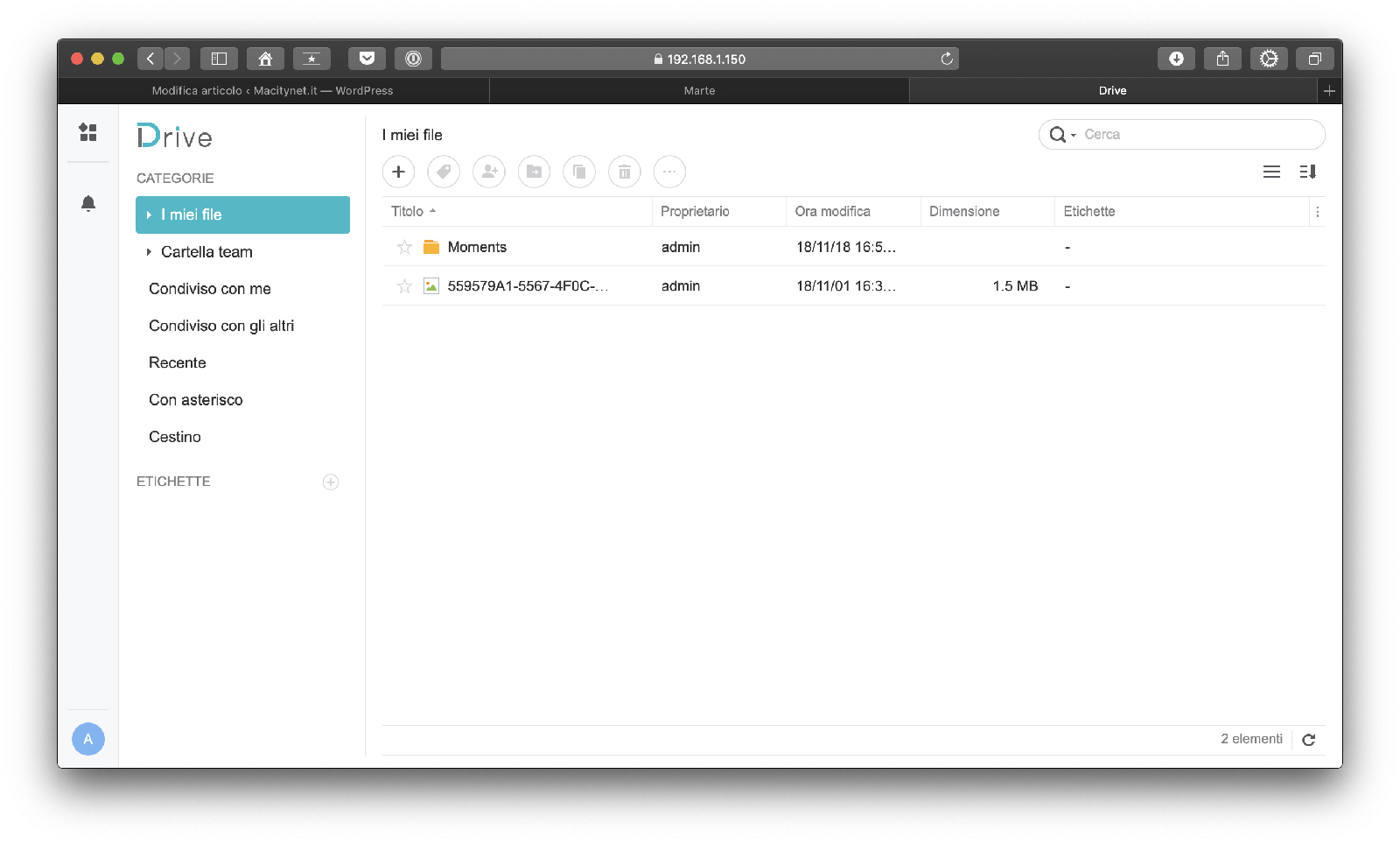Click the tag label toolbar icon
1400x844 pixels.
point(444,172)
